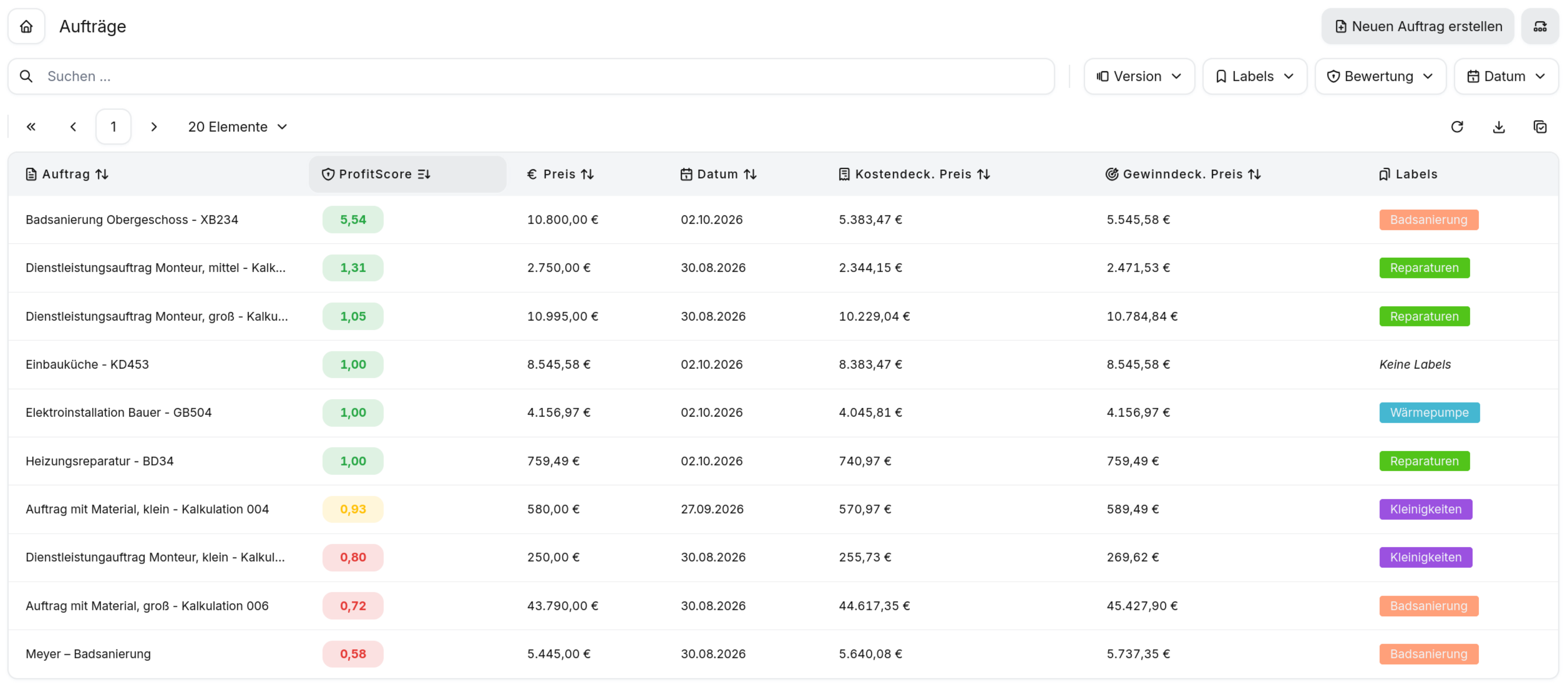The height and width of the screenshot is (690, 1568).
Task: Click Kleinigkeiten label in the Kalkulation 004 row
Action: click(x=1426, y=509)
